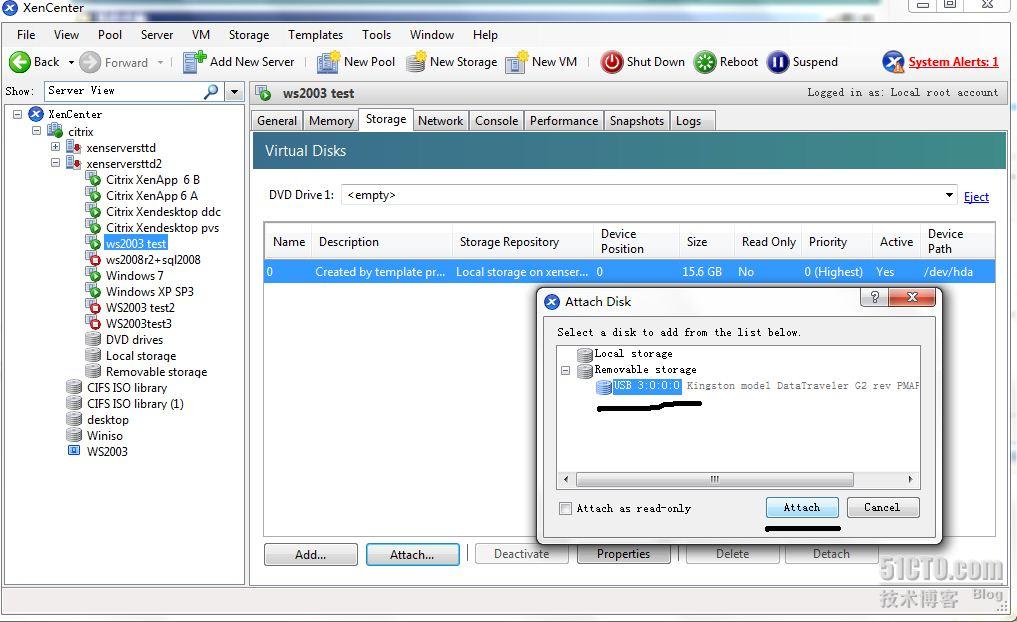Click the xenserversttd server icon

pos(74,147)
